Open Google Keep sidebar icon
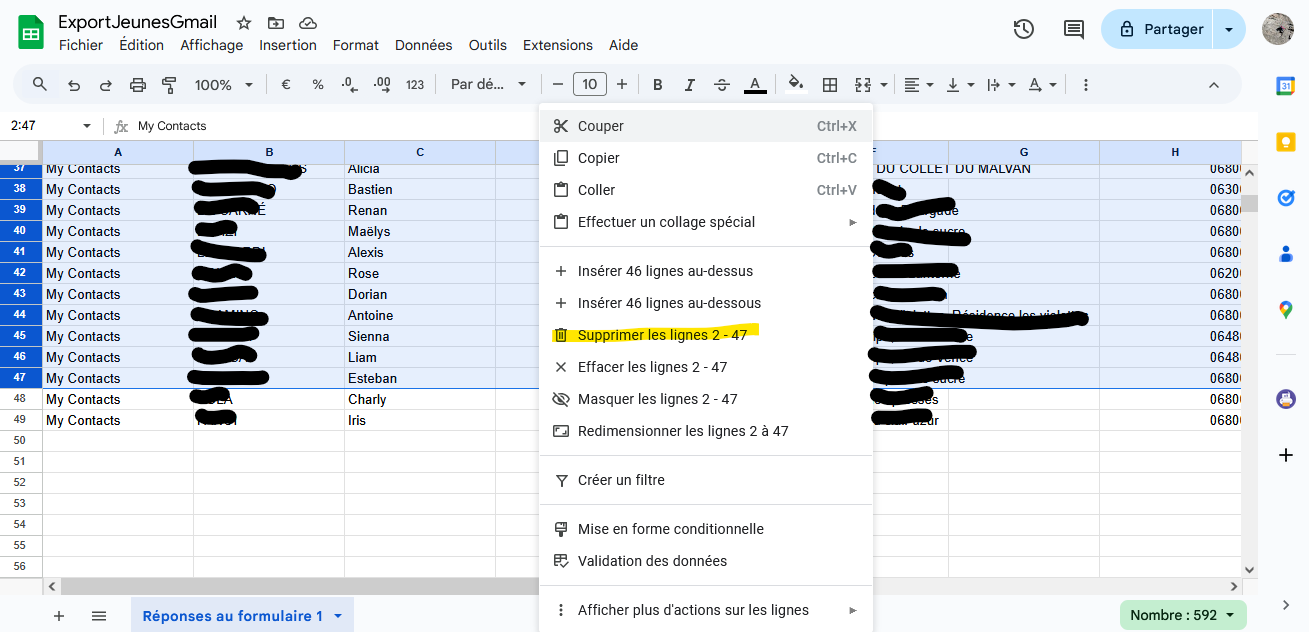1309x632 pixels. [x=1286, y=142]
